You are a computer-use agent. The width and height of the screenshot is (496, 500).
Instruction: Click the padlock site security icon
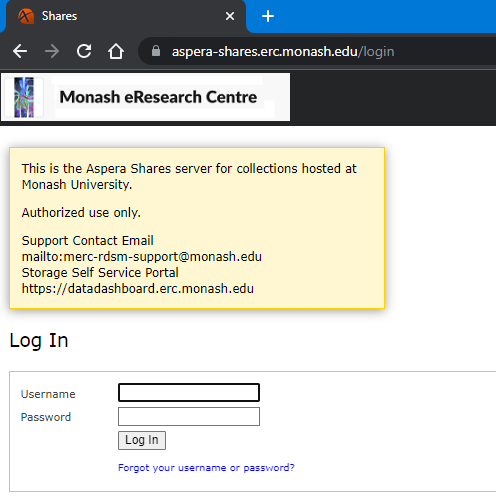click(x=156, y=51)
